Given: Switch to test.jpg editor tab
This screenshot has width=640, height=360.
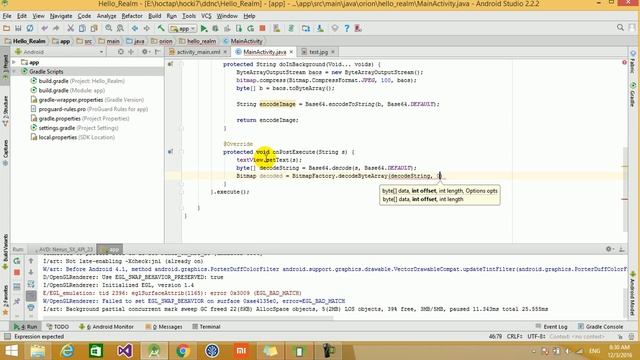Looking at the screenshot, I should (318, 52).
